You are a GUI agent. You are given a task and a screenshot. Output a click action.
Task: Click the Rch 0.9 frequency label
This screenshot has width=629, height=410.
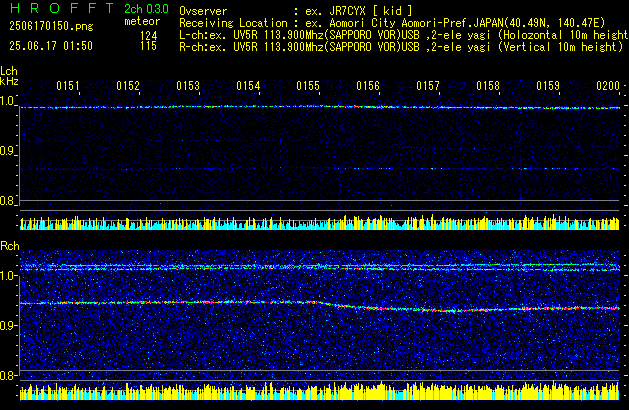pos(8,325)
